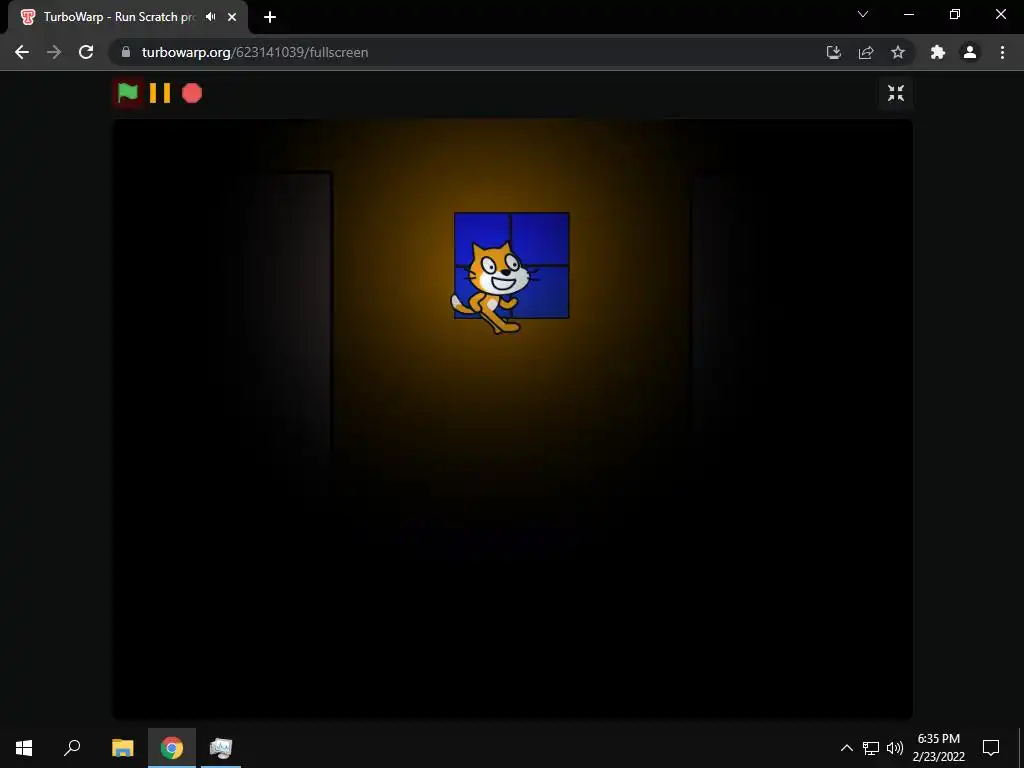The width and height of the screenshot is (1024, 768).
Task: Mute the tab via the speaker icon
Action: 210,17
